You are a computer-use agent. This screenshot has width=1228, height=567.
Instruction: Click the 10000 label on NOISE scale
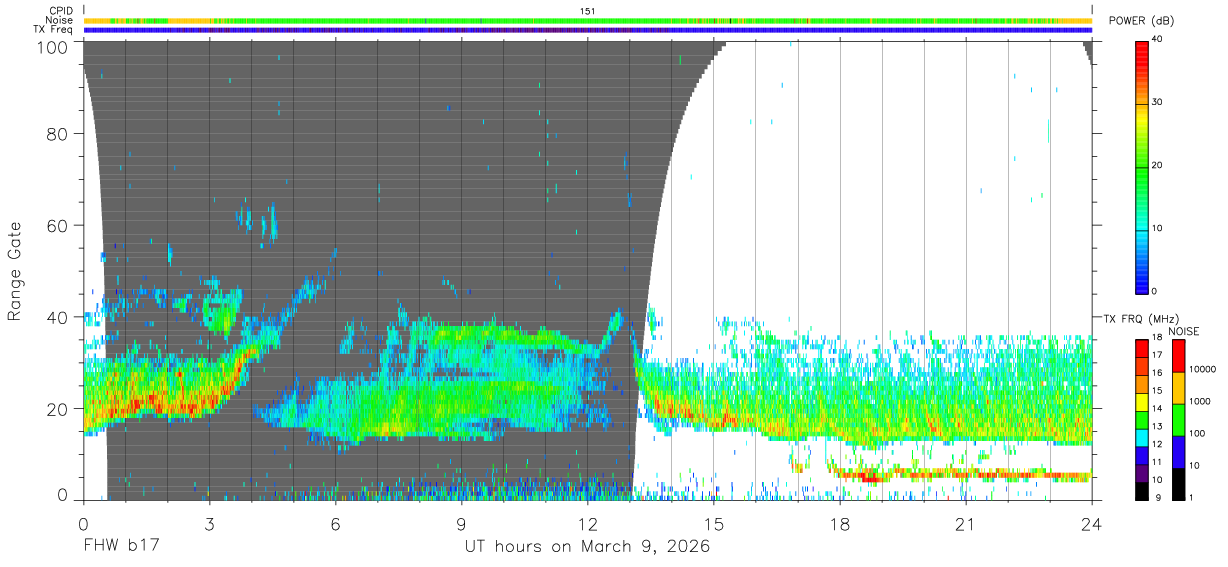click(1205, 369)
